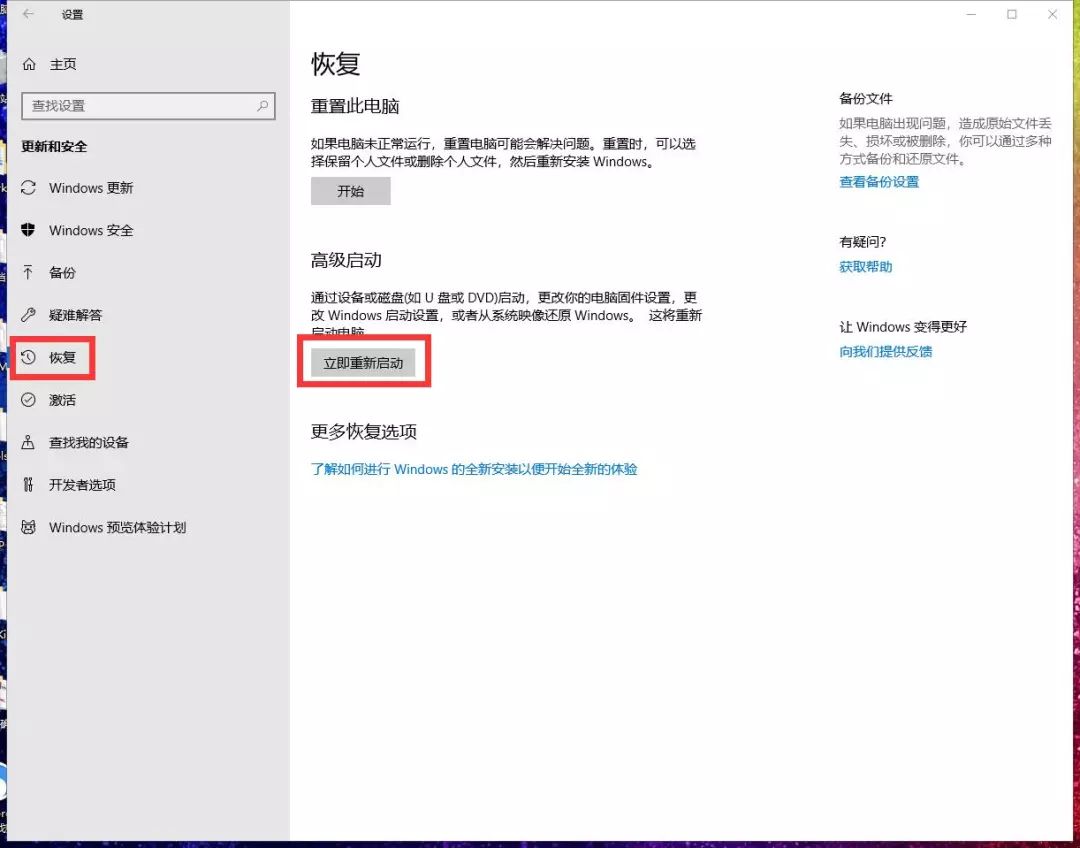Close the Settings window

click(x=1052, y=14)
